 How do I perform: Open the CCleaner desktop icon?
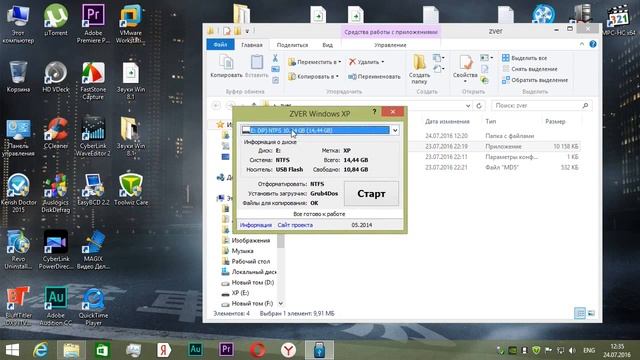pos(56,133)
